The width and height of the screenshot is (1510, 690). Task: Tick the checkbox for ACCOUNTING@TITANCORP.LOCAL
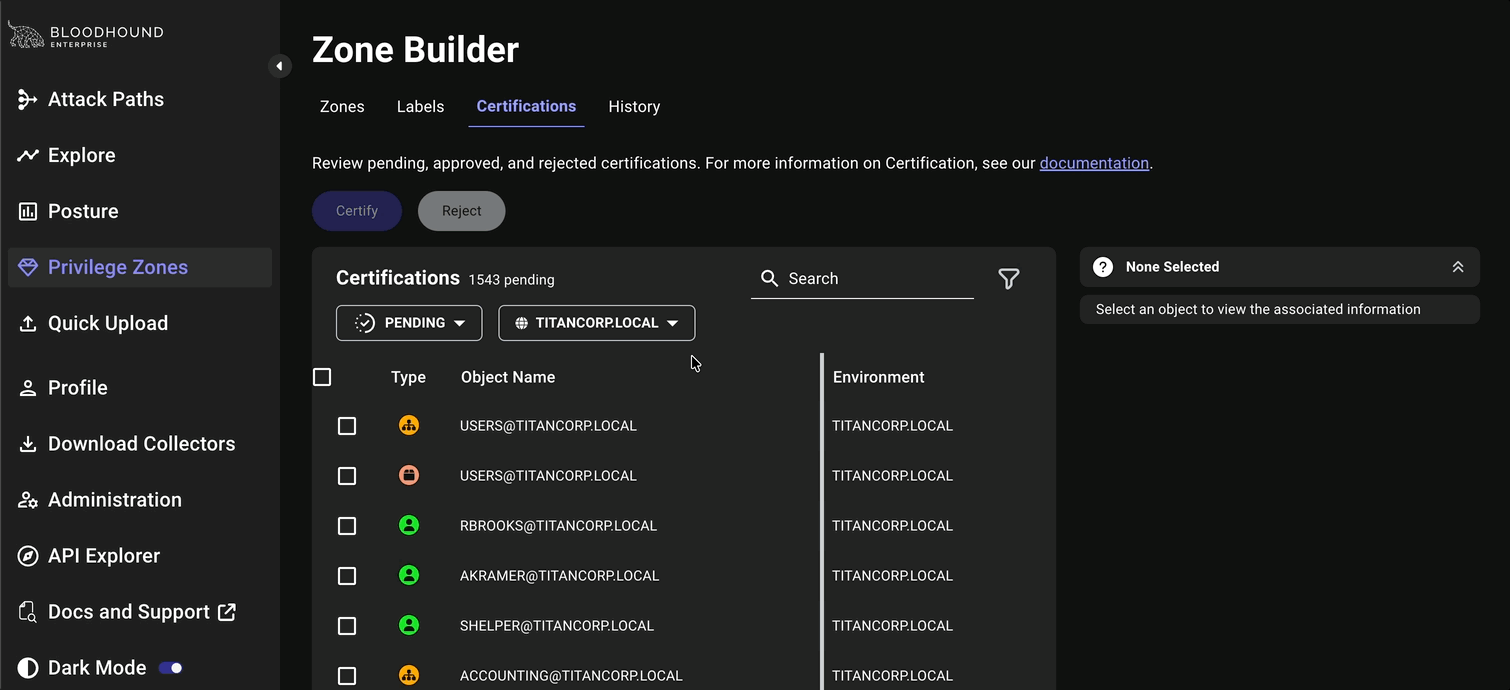pos(347,676)
